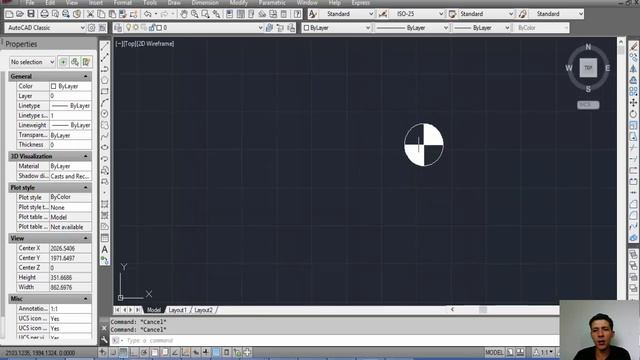Create a new drawing with the New icon
Image resolution: width=640 pixels, height=360 pixels.
pyautogui.click(x=9, y=14)
